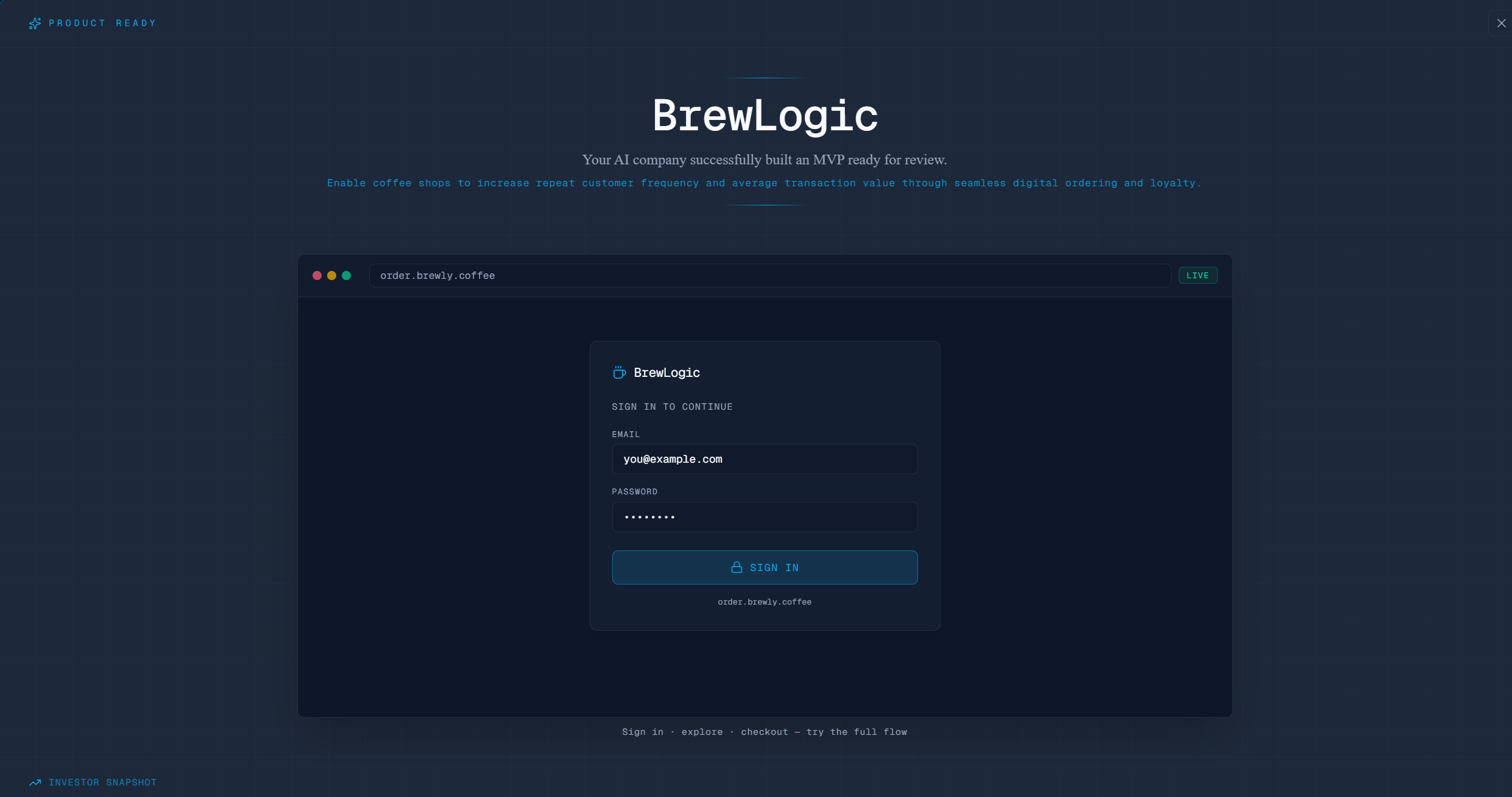The width and height of the screenshot is (1512, 797).
Task: Click order.brewly.coffee text below Sign In
Action: [x=765, y=602]
